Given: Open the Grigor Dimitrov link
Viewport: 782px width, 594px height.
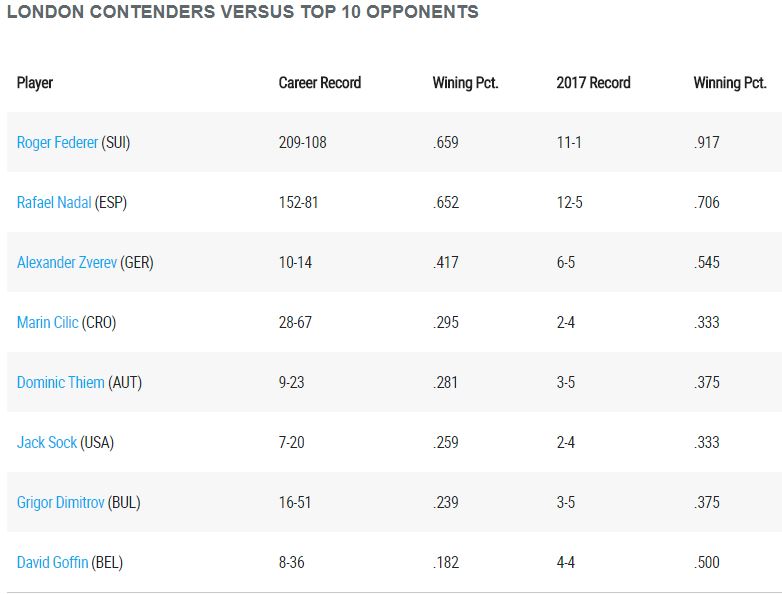Looking at the screenshot, I should (60, 503).
